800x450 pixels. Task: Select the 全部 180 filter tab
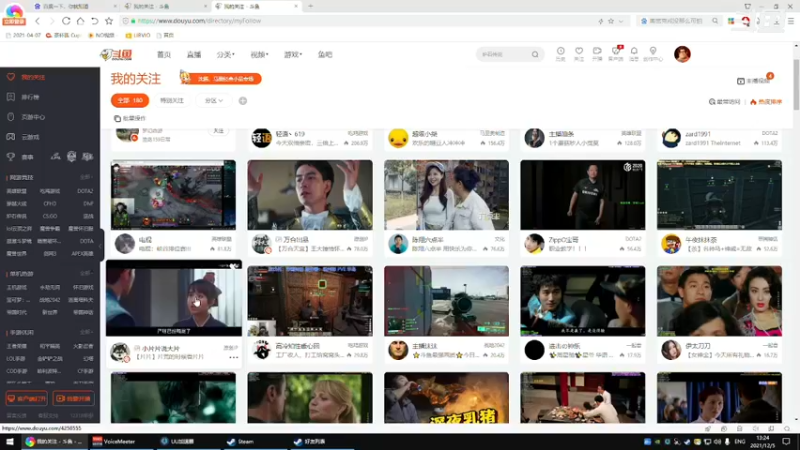click(x=130, y=101)
